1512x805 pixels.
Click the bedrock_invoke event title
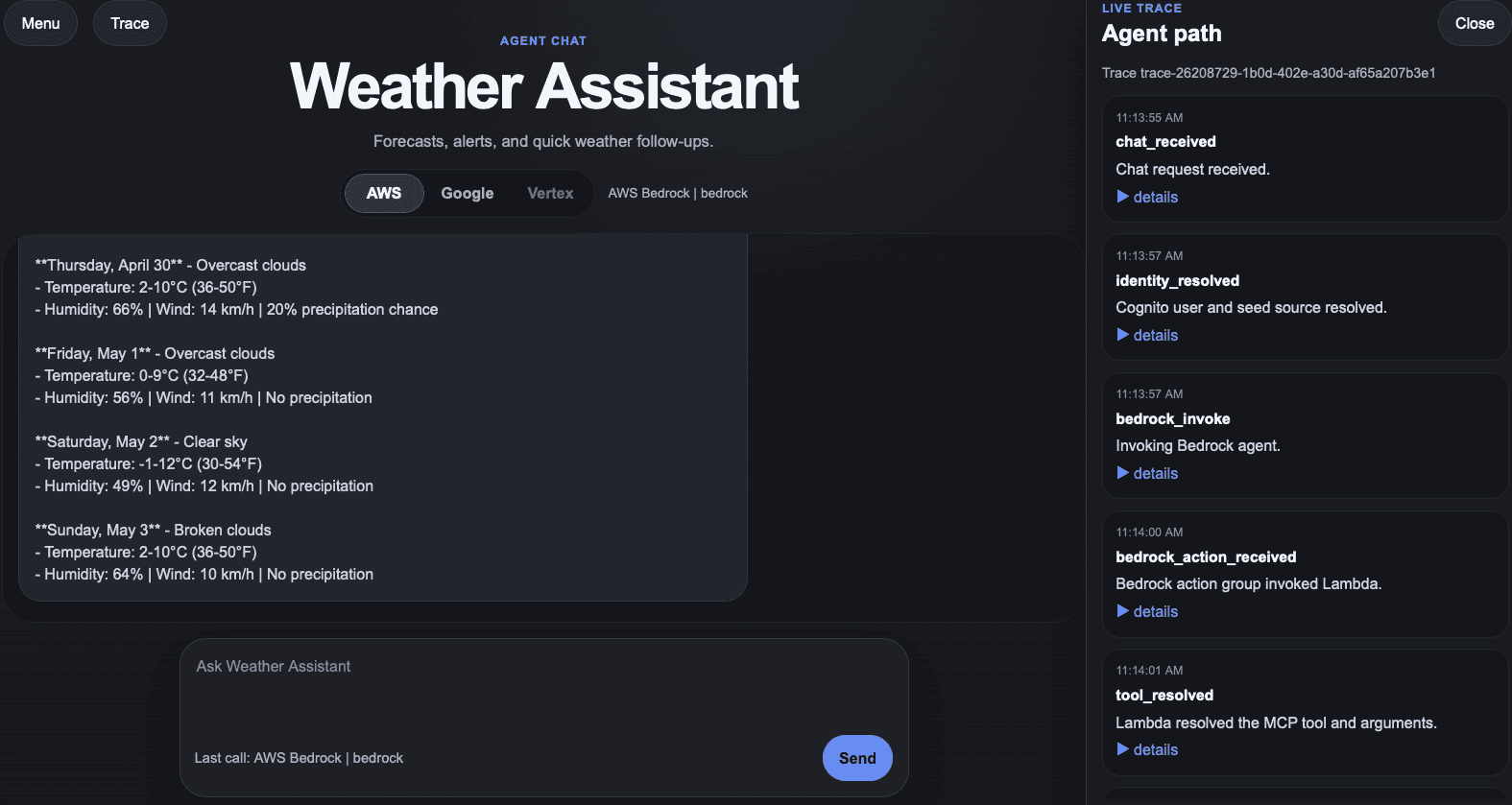click(1172, 418)
